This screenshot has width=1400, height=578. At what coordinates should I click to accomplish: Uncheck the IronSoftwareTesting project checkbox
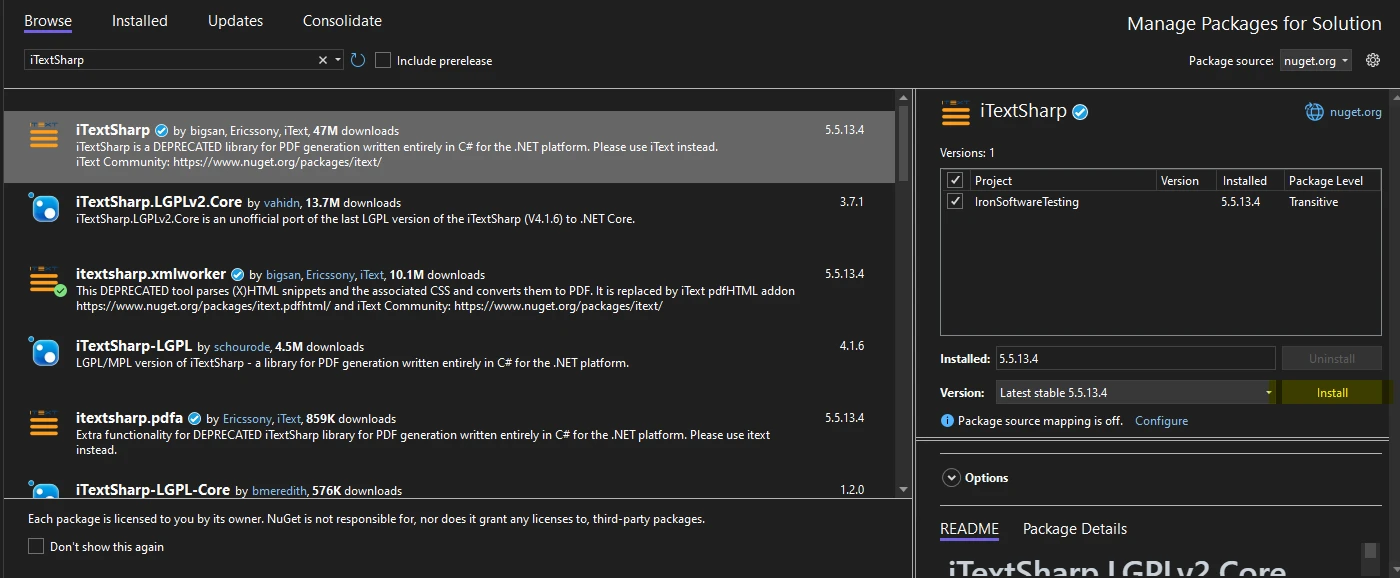955,202
